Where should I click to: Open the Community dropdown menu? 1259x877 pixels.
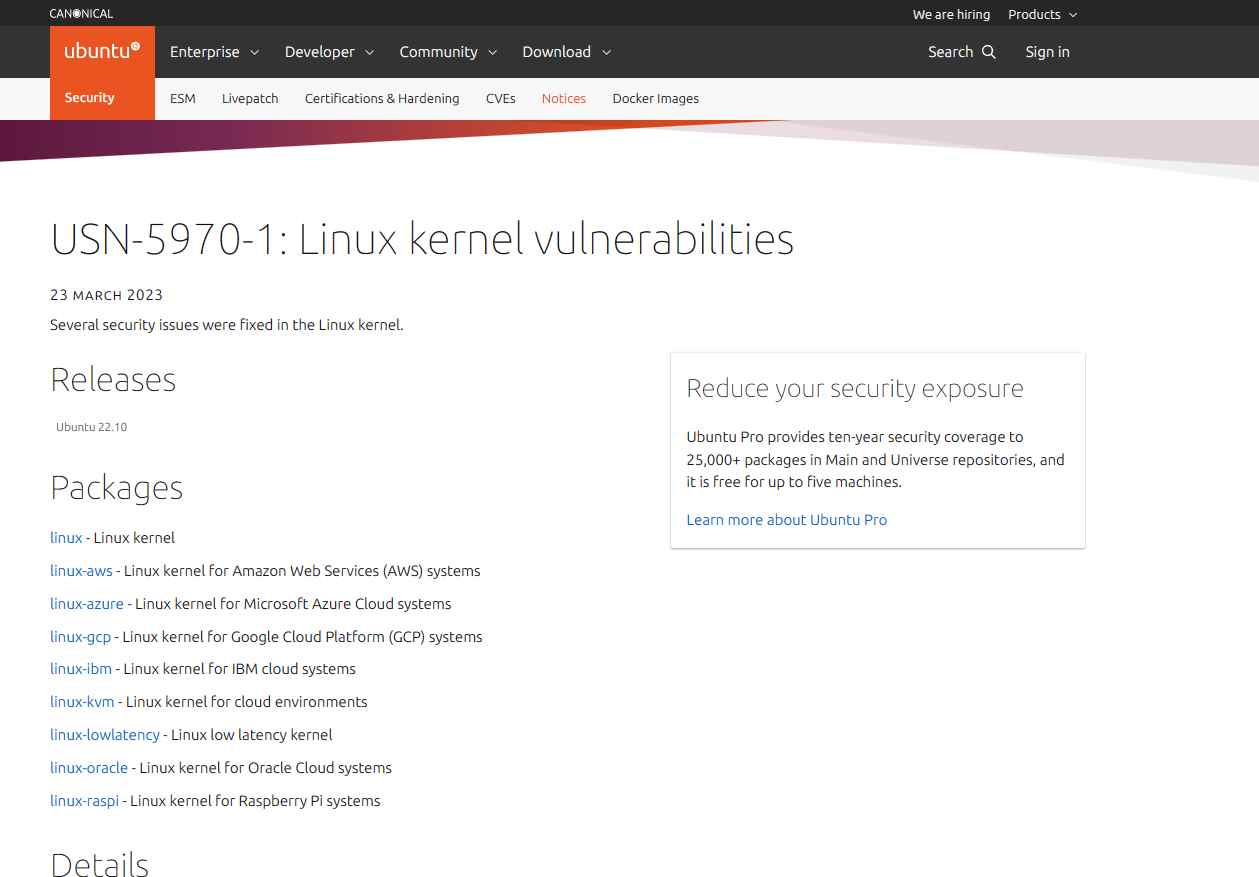click(448, 52)
